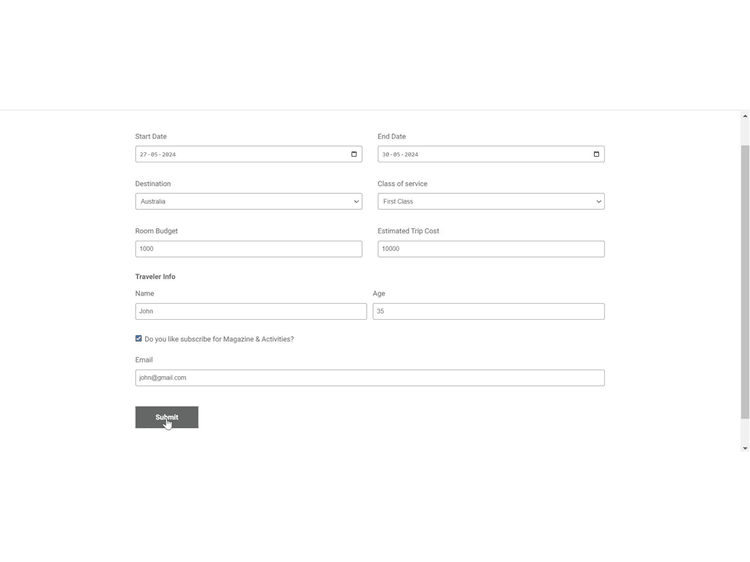
Task: Open the Class of service dropdown
Action: point(490,201)
